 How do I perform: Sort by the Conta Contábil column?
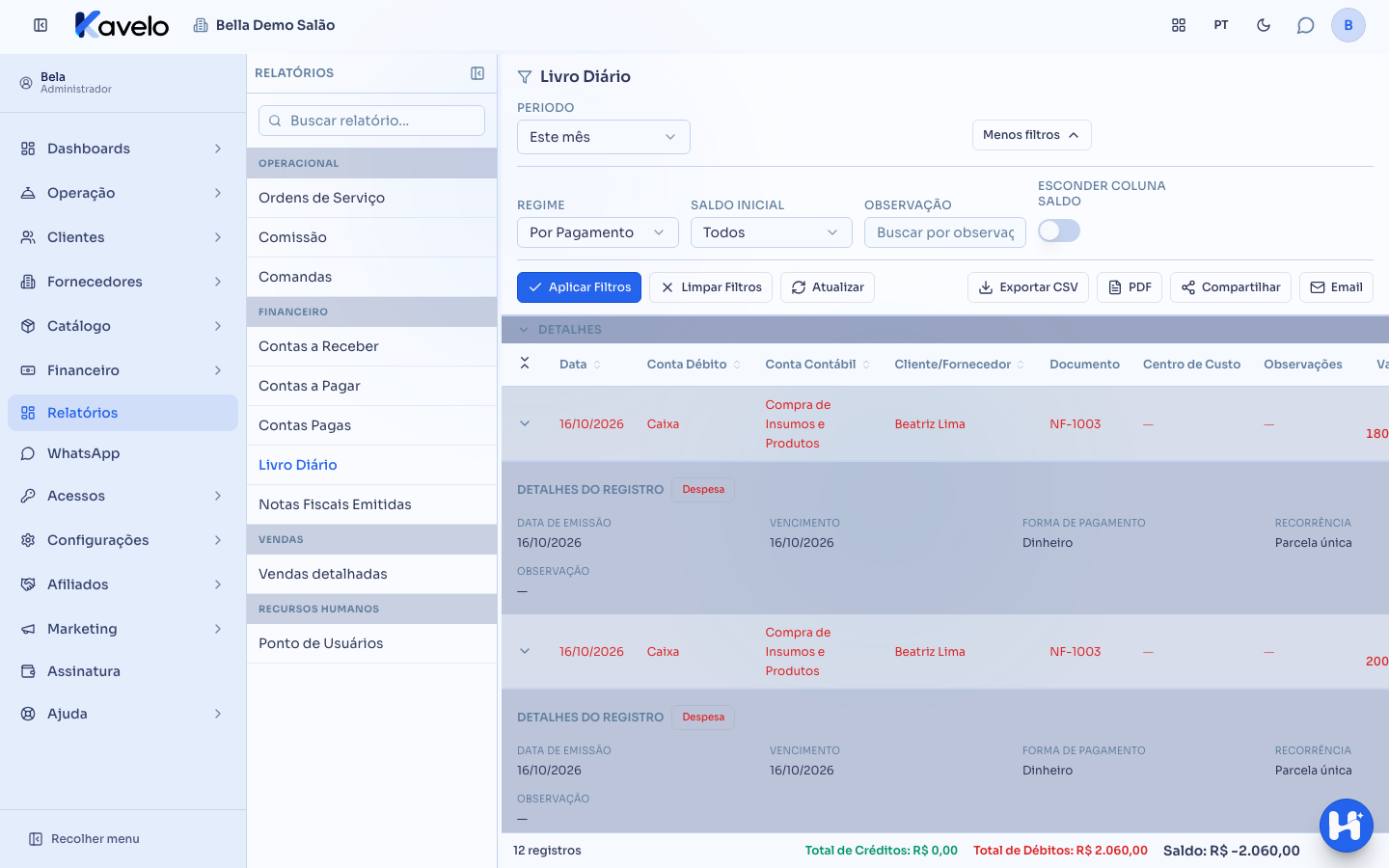point(818,365)
